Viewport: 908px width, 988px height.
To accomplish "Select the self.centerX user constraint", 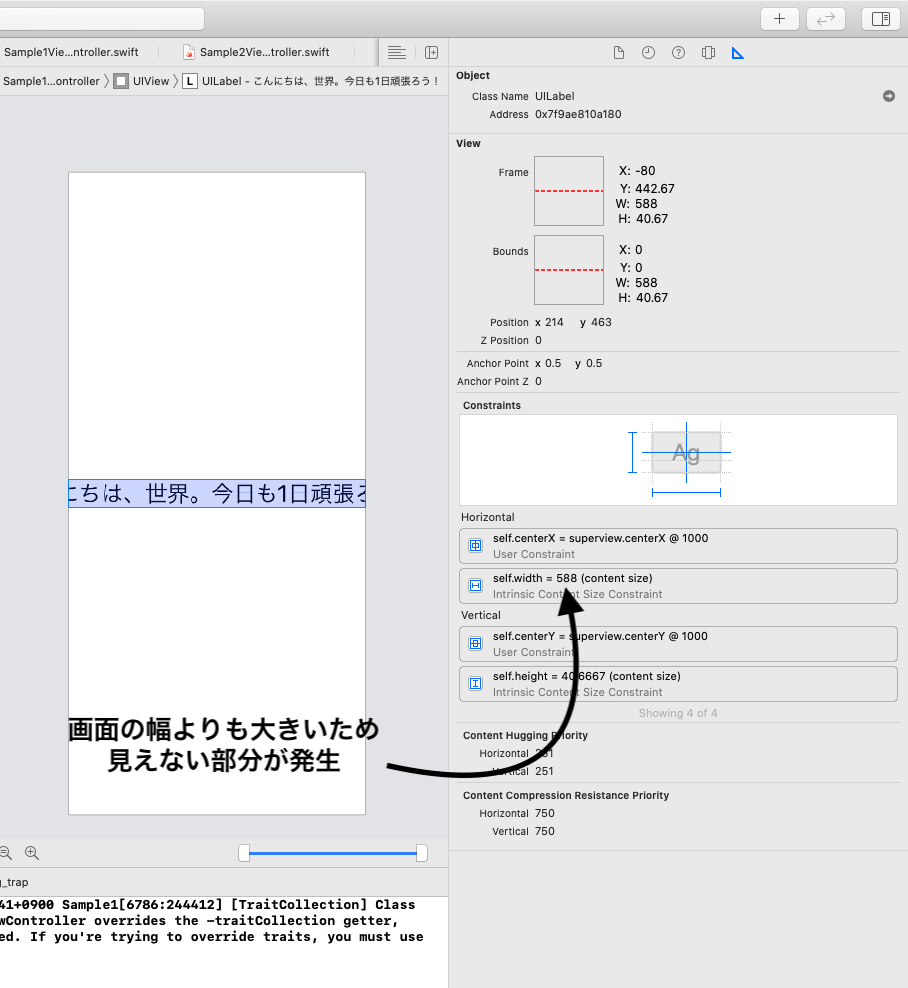I will click(x=678, y=546).
